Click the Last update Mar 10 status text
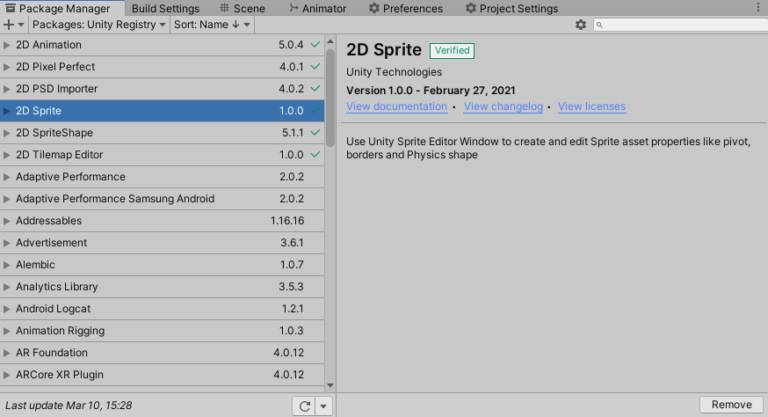Image resolution: width=768 pixels, height=417 pixels. (x=69, y=406)
